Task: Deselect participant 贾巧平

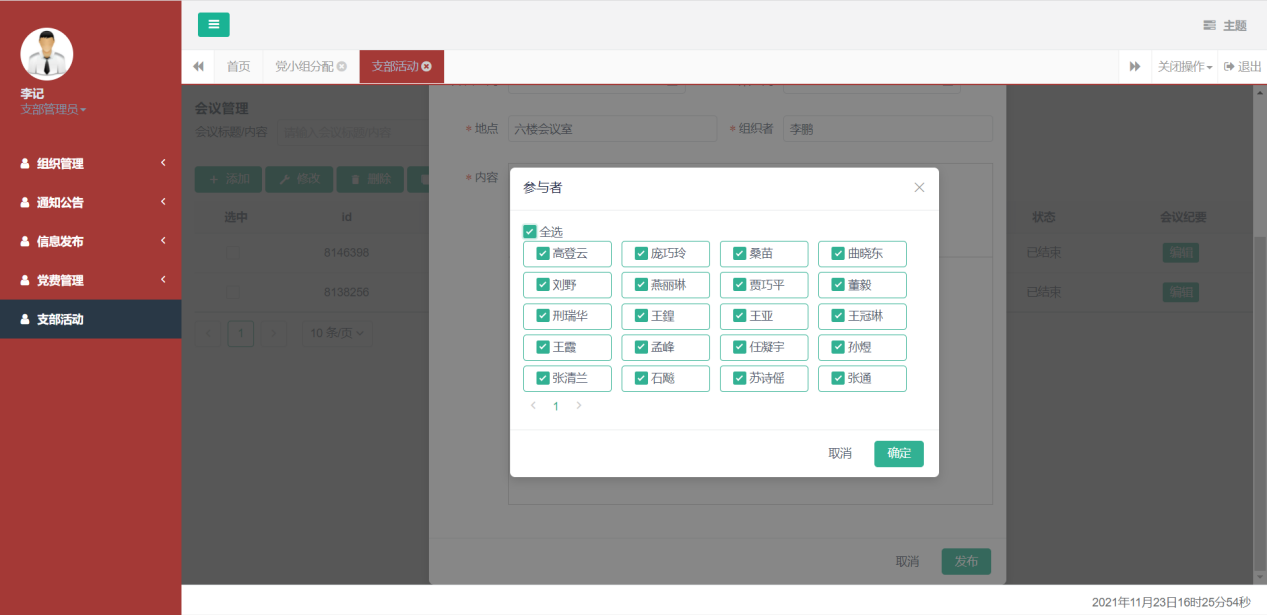Action: point(740,285)
